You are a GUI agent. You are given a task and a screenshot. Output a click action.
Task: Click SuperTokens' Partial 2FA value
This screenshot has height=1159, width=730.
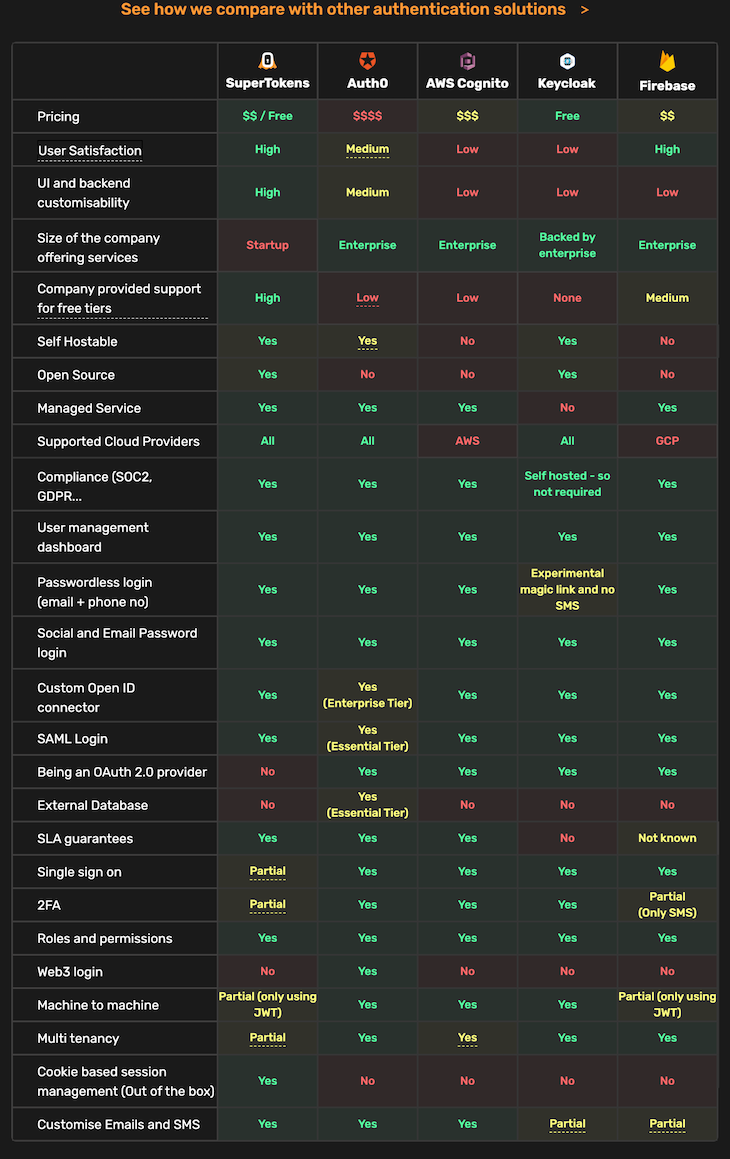(x=267, y=904)
